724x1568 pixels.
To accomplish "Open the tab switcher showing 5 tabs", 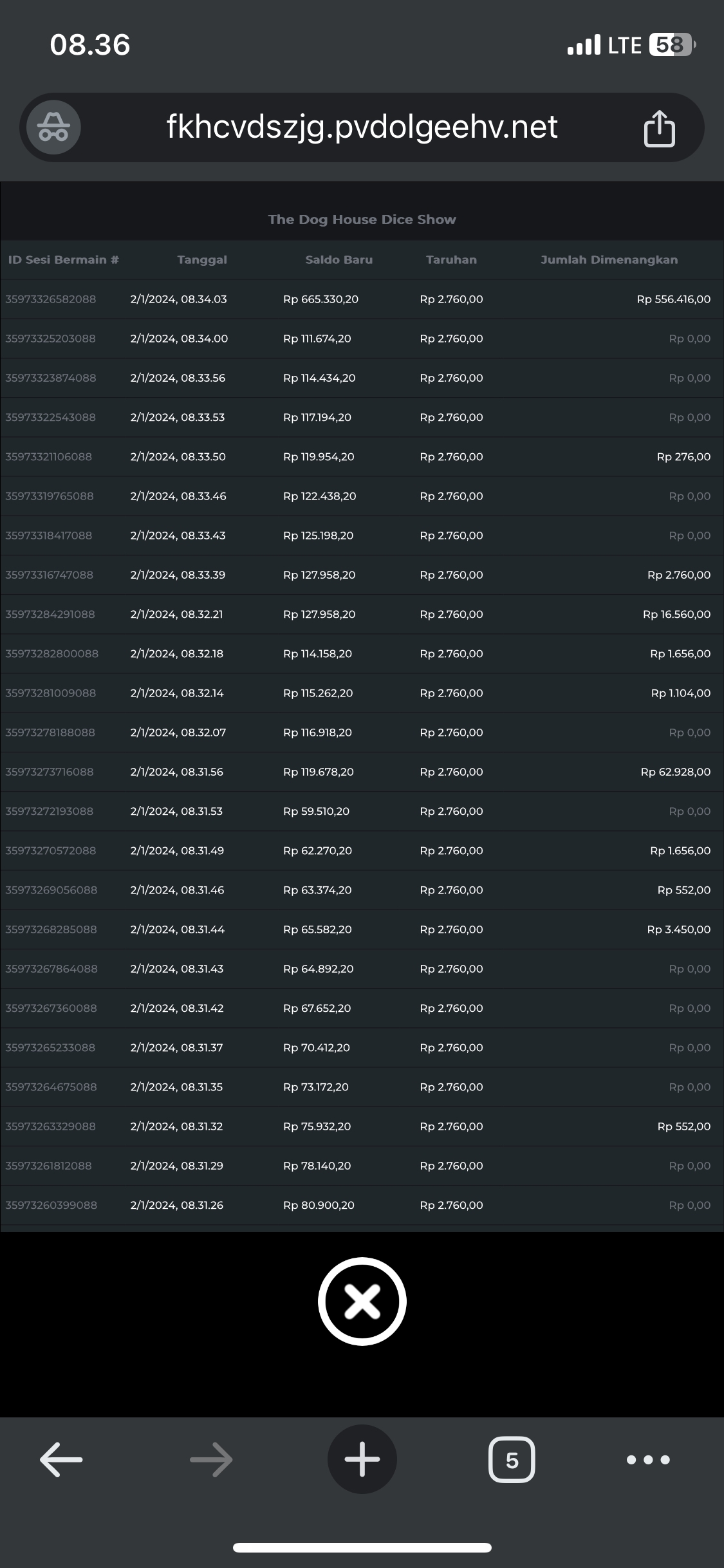I will pyautogui.click(x=512, y=1459).
